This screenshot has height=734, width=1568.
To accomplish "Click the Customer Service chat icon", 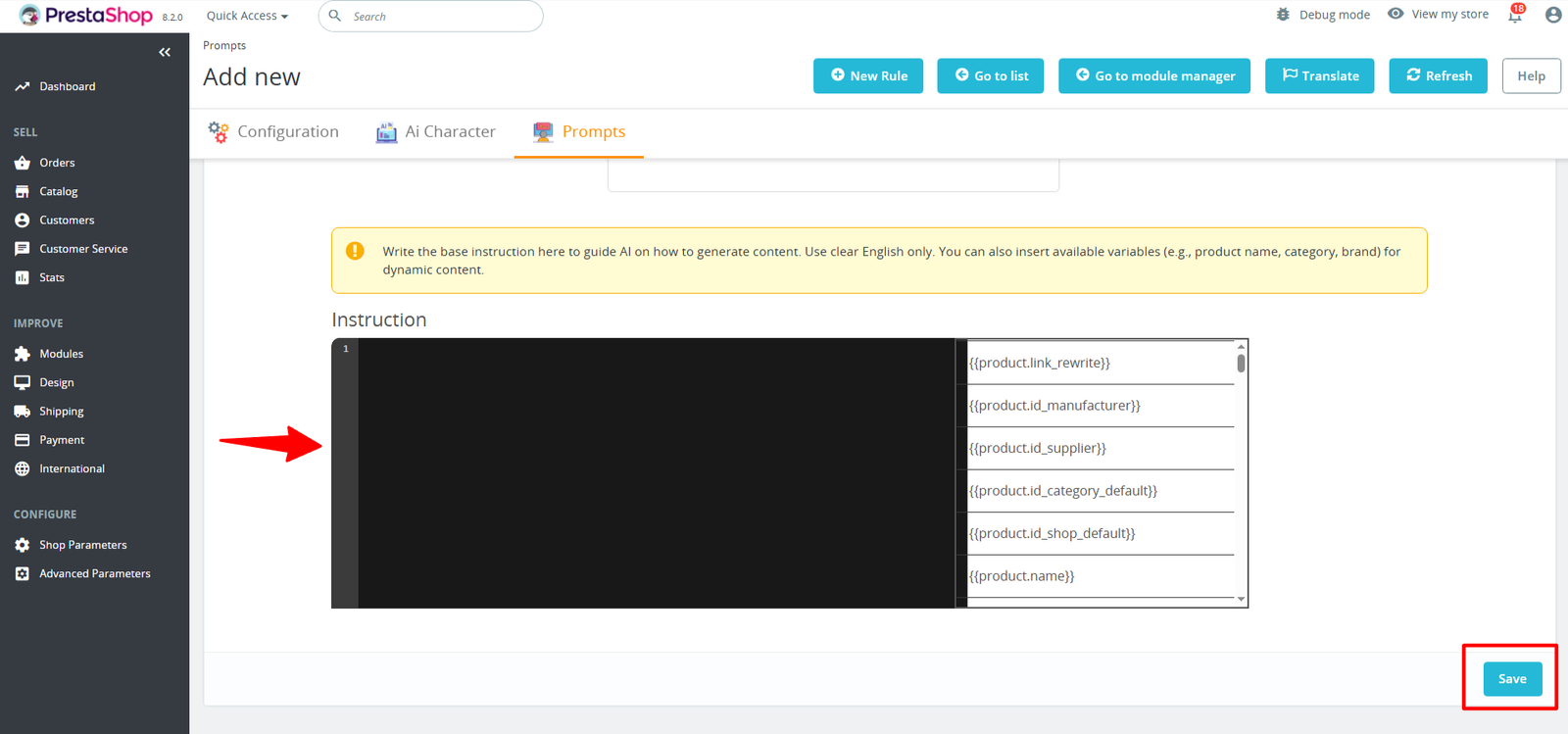I will point(23,249).
